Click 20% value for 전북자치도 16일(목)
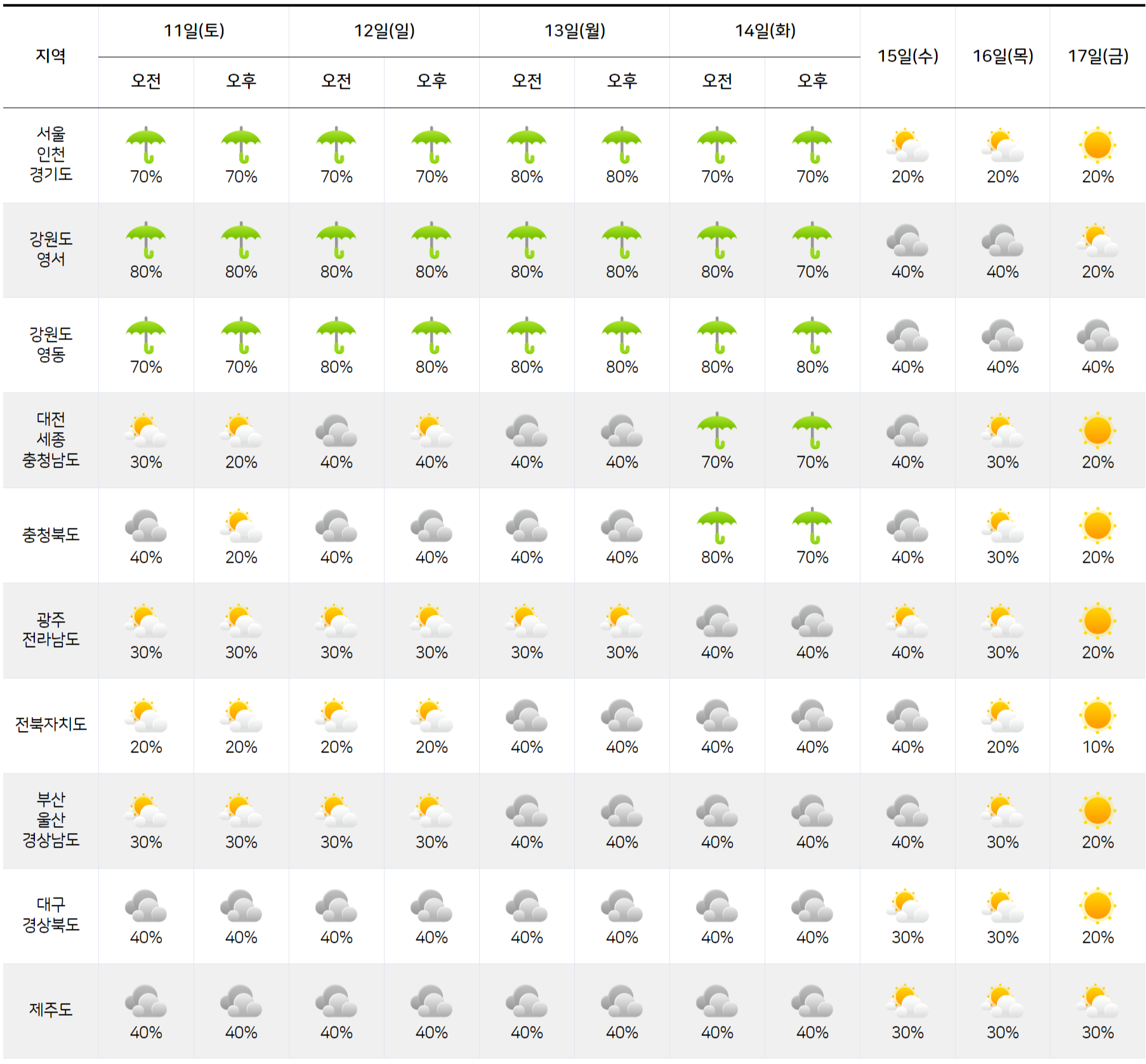 click(1003, 747)
